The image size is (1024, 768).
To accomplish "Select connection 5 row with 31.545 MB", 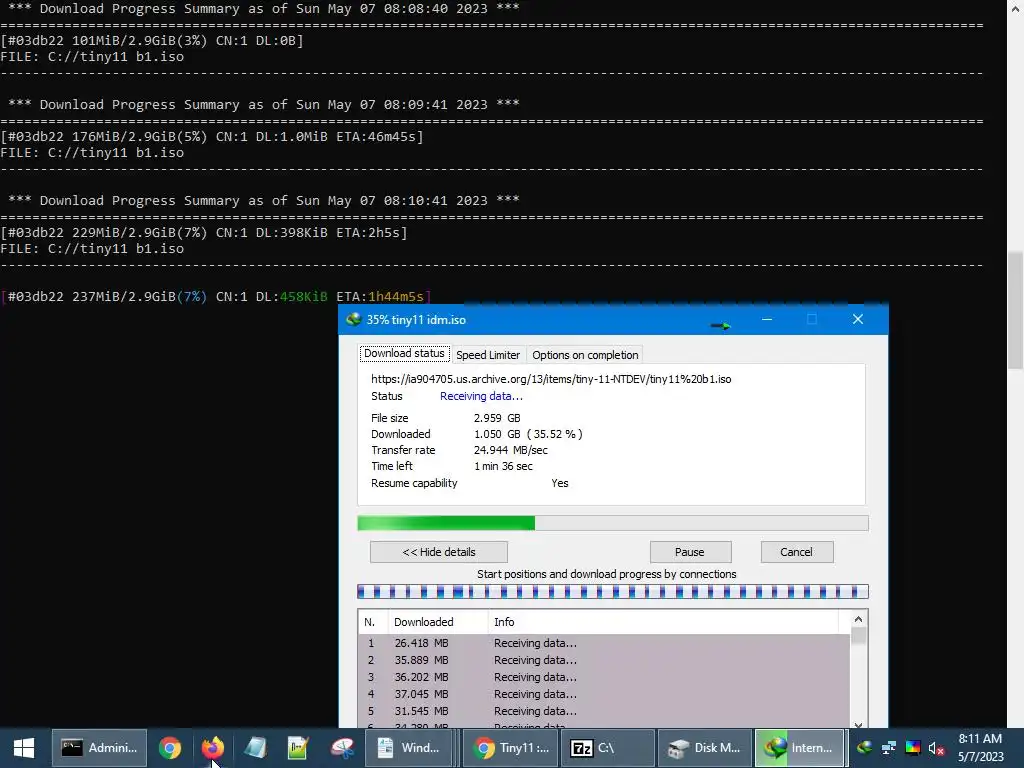I will (x=604, y=711).
